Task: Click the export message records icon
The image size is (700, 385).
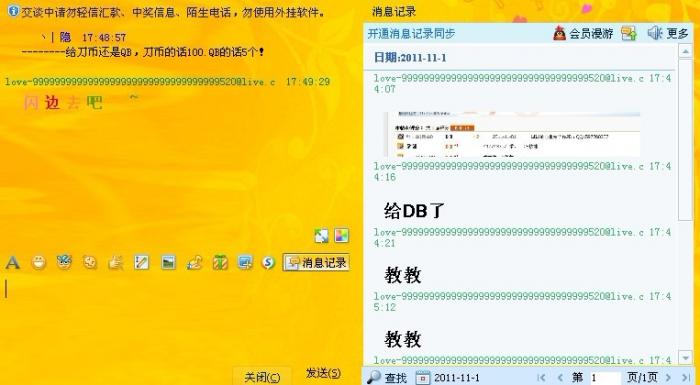Action: coord(629,33)
